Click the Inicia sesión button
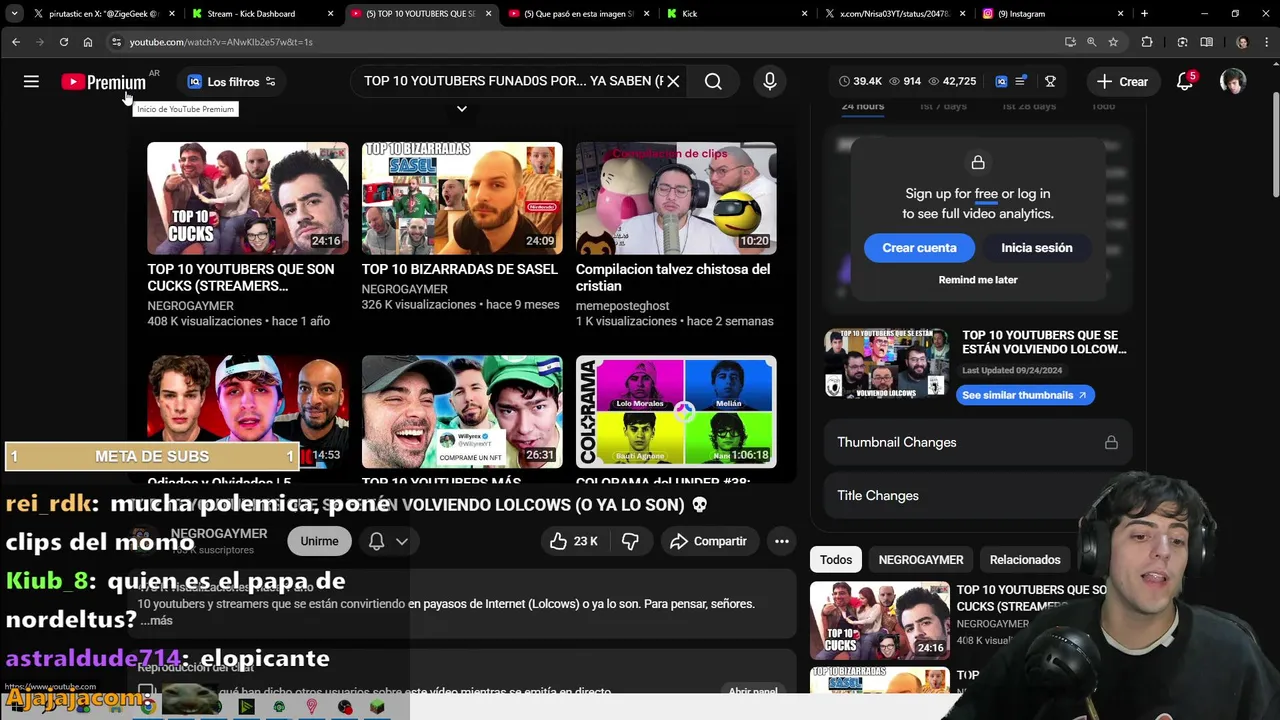1280x720 pixels. 1036,248
